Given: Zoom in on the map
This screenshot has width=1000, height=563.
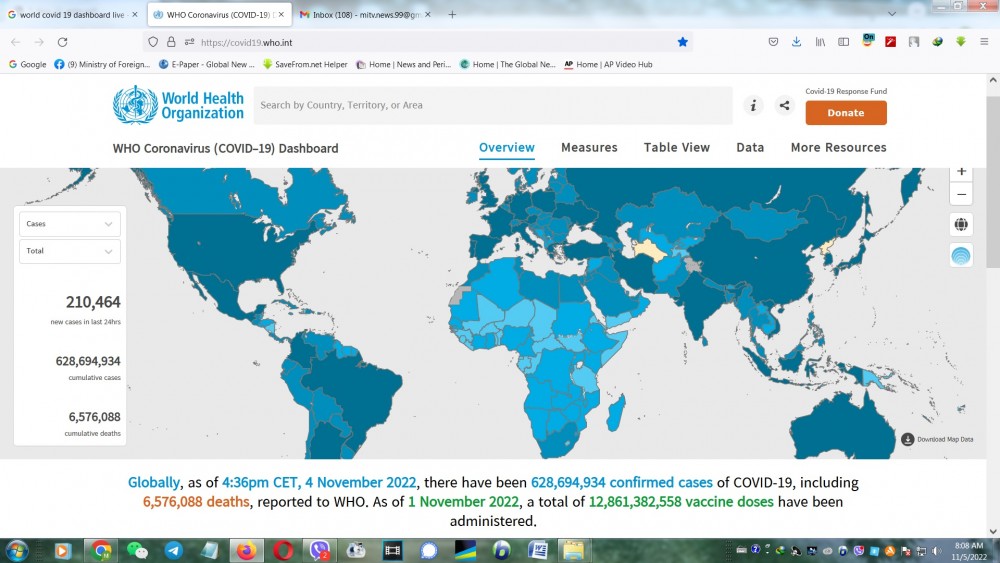Looking at the screenshot, I should pos(961,172).
